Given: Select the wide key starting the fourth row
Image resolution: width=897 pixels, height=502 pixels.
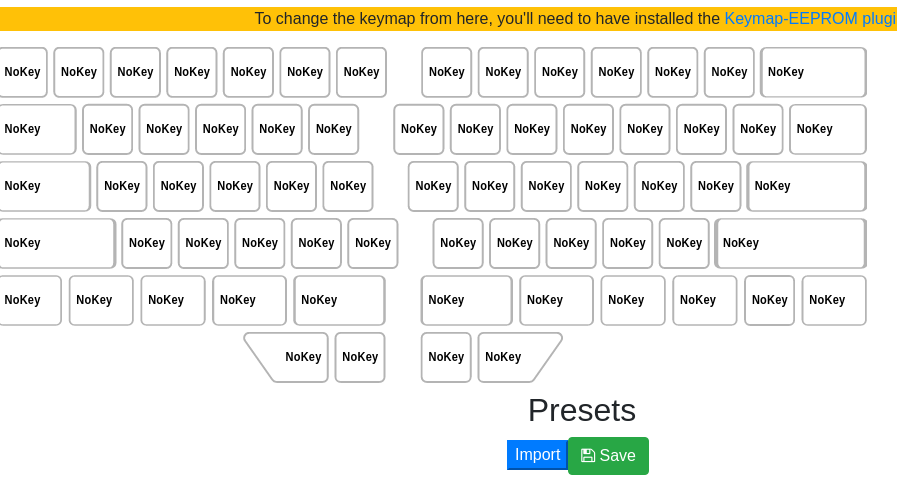Looking at the screenshot, I should (x=57, y=243).
